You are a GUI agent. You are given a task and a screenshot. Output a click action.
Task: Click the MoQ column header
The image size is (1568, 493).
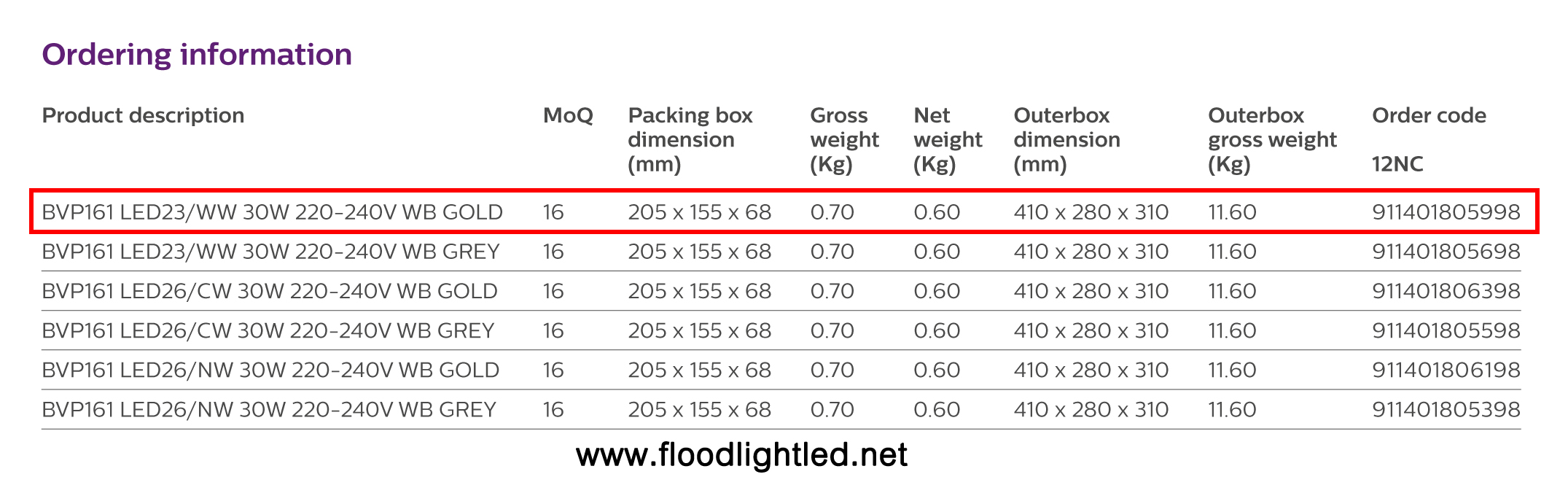pos(568,115)
